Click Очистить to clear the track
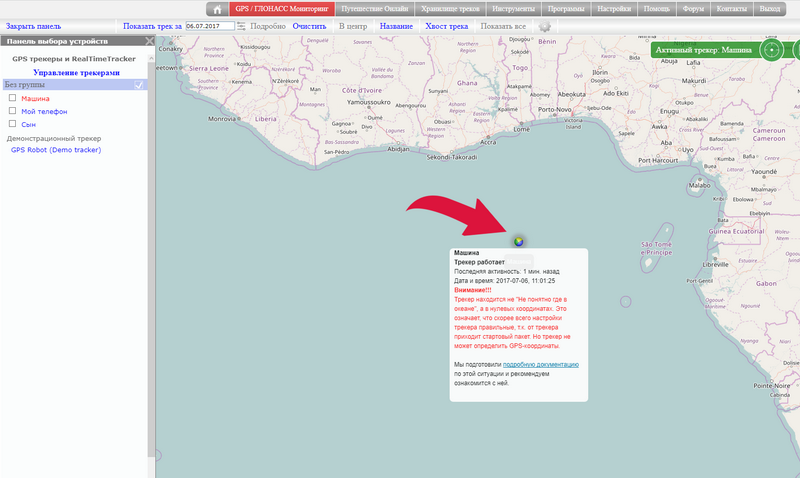The height and width of the screenshot is (478, 800). coord(309,26)
